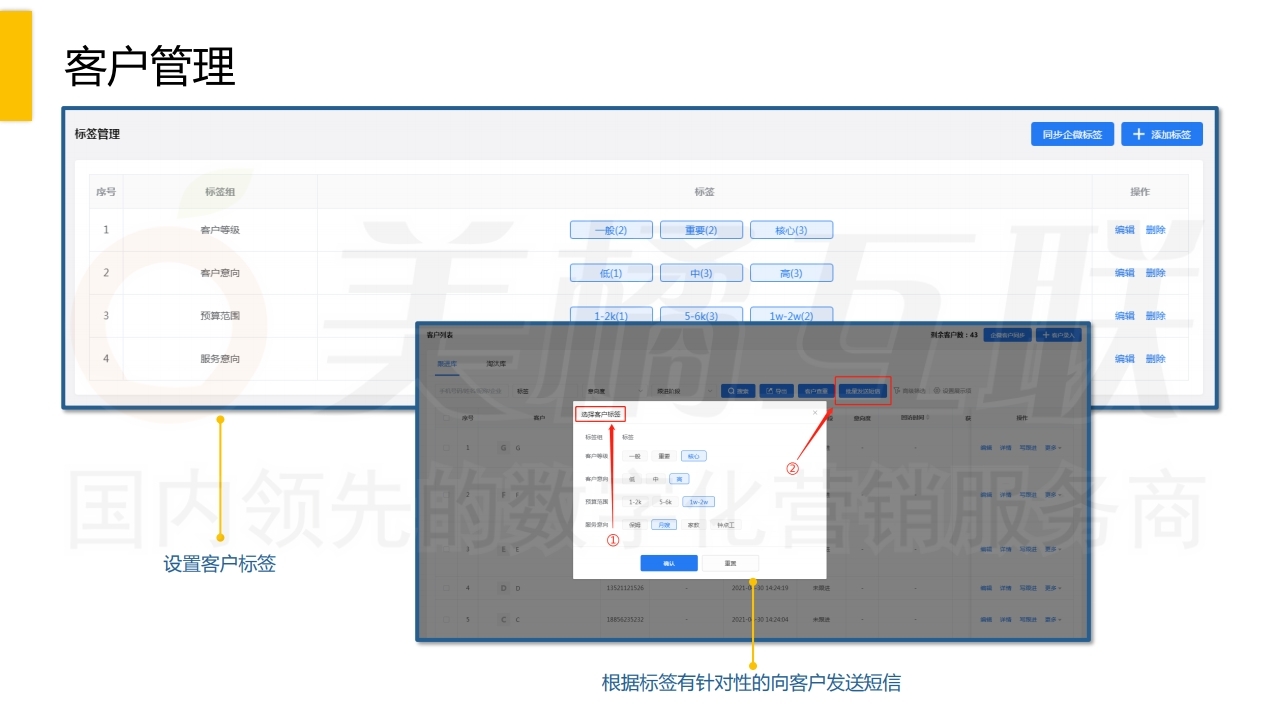Click the funnel icon for 高级筛选
The width and height of the screenshot is (1280, 720).
[x=896, y=391]
